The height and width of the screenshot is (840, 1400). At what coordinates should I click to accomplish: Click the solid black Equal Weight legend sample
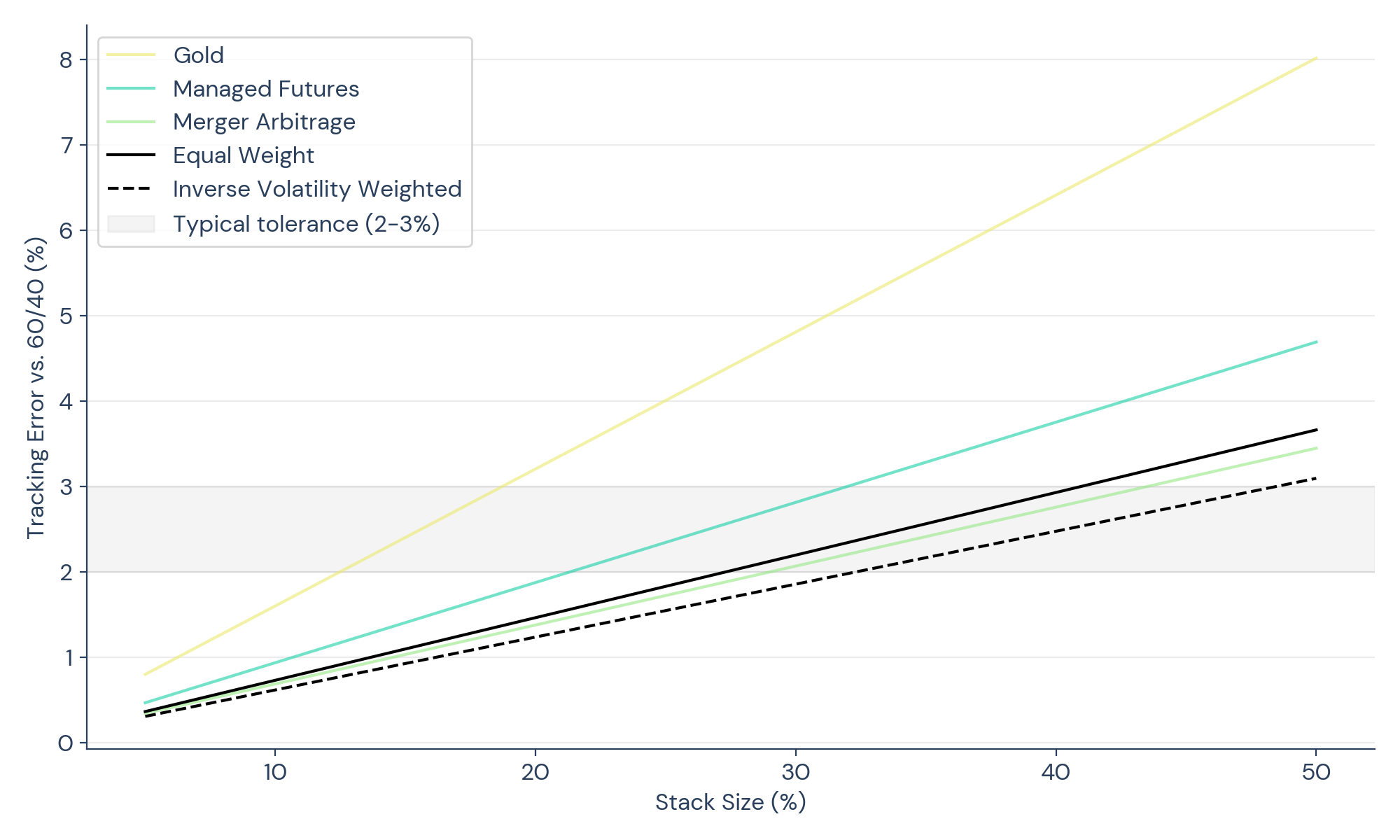131,155
